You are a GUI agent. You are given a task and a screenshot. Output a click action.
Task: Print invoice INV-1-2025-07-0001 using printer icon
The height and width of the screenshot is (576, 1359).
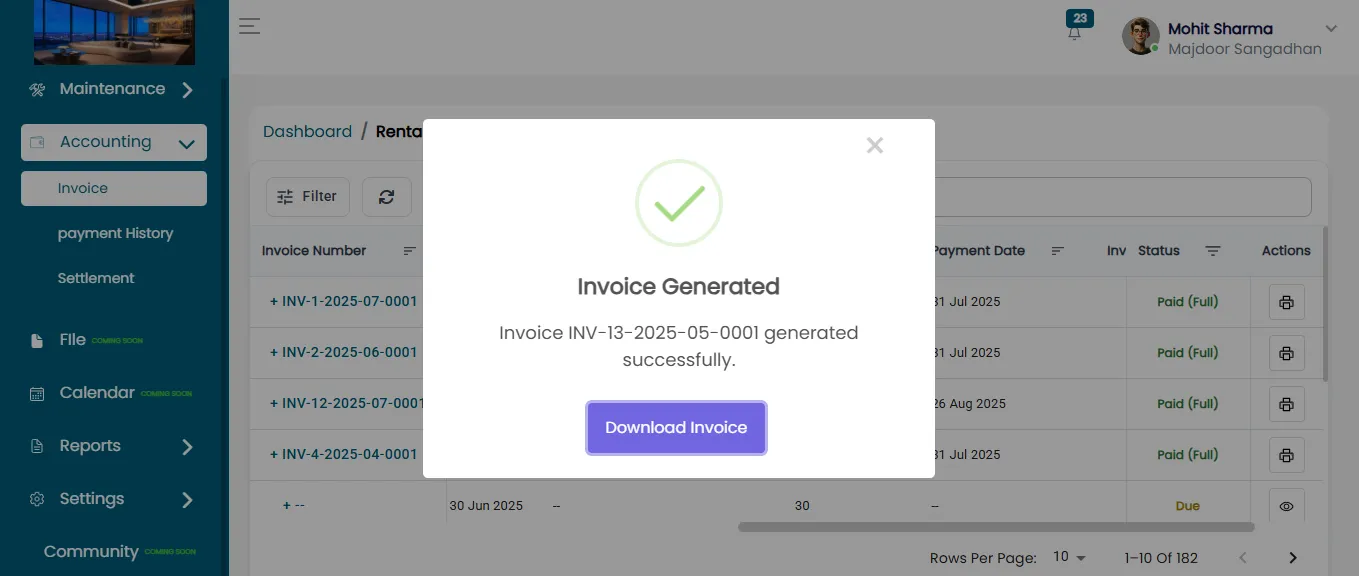pyautogui.click(x=1286, y=302)
